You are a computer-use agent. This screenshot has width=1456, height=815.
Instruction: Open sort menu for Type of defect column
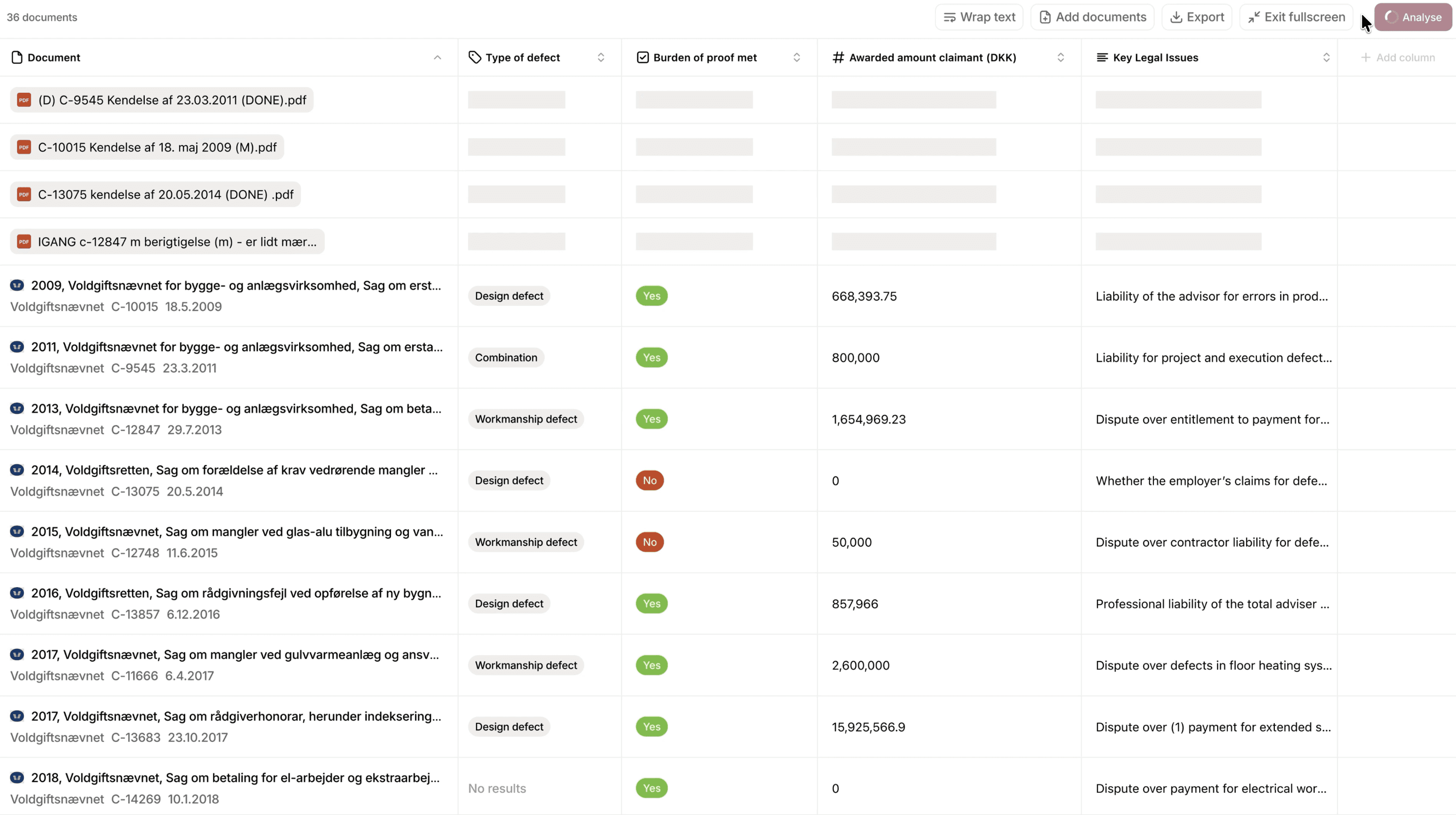tap(601, 58)
